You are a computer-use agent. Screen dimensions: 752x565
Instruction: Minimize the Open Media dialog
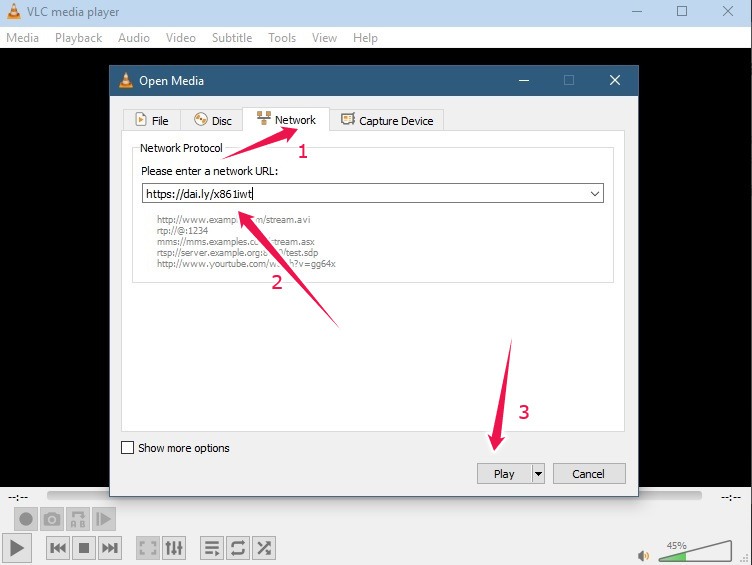[524, 80]
